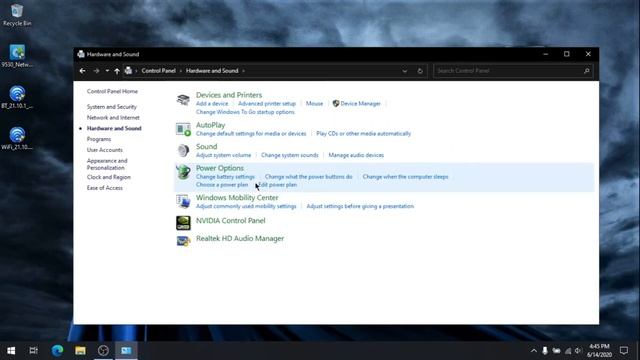640x360 pixels.
Task: Click the Control Panel icon in address bar
Action: [128, 71]
